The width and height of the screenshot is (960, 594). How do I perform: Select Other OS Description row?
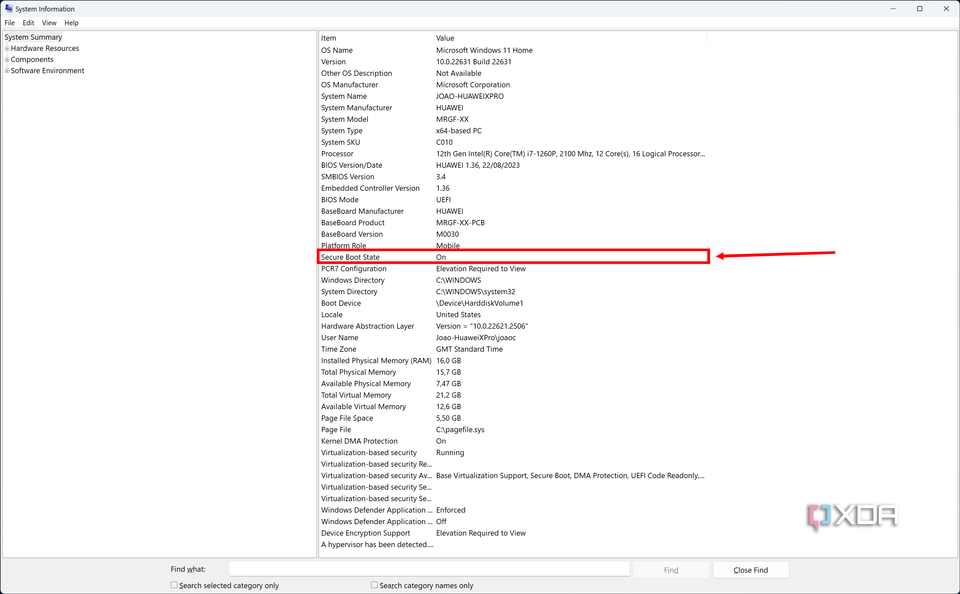[x=513, y=73]
